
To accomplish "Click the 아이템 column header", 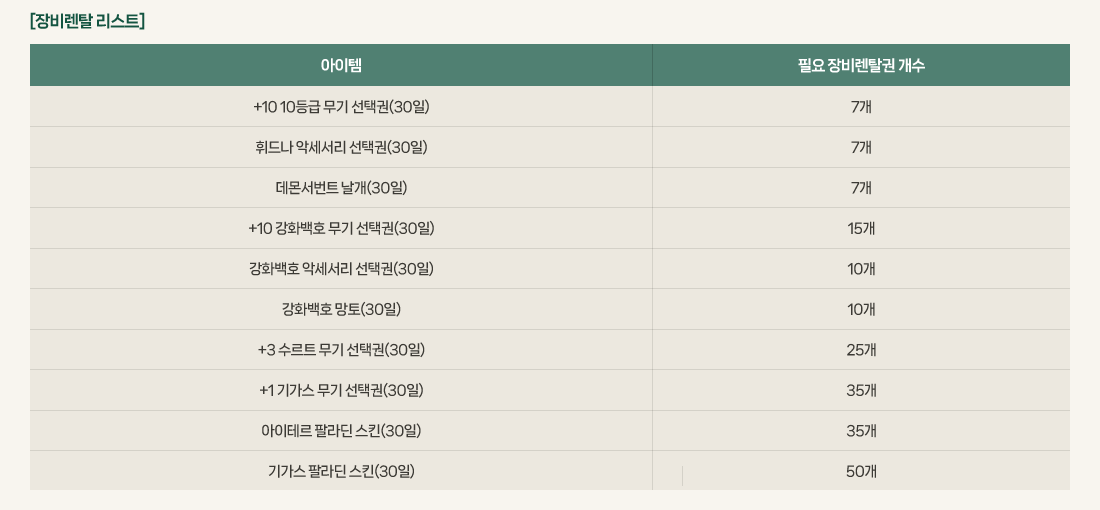I will [341, 66].
